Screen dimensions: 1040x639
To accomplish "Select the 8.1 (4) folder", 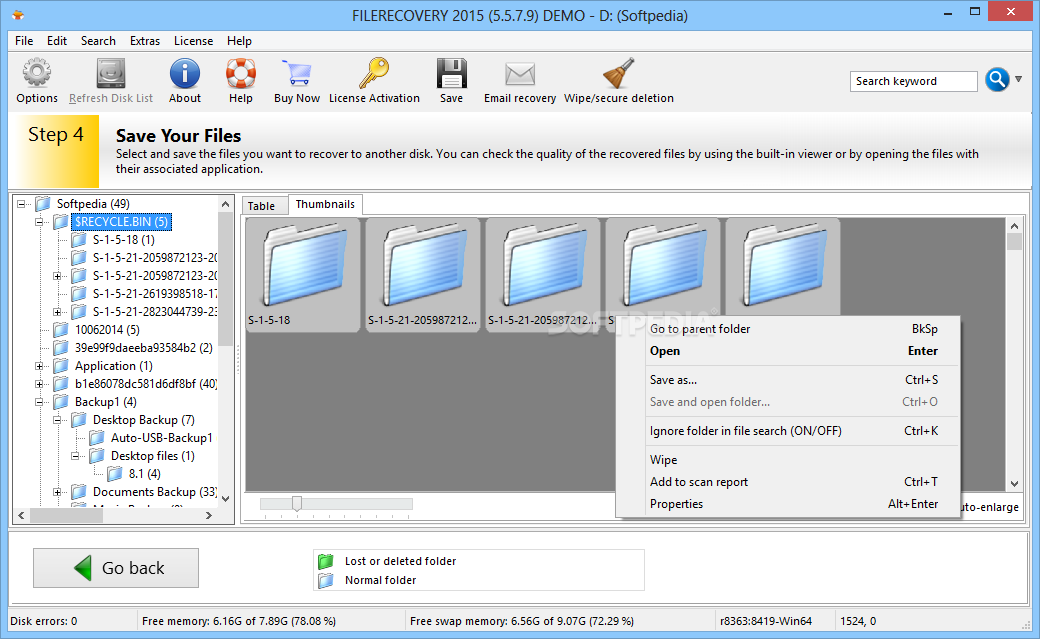I will 144,474.
